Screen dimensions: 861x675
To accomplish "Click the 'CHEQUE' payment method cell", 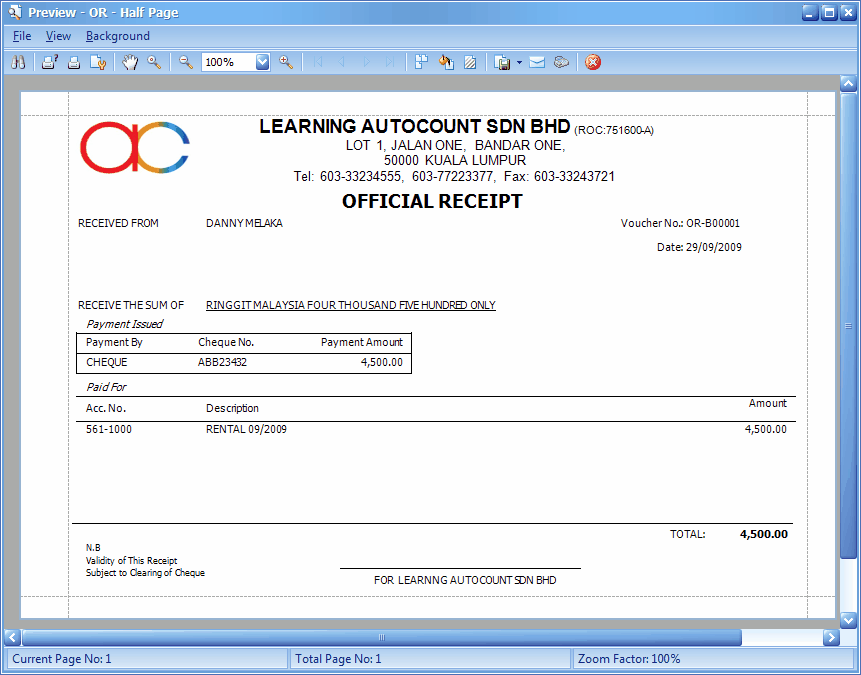I will (x=107, y=362).
